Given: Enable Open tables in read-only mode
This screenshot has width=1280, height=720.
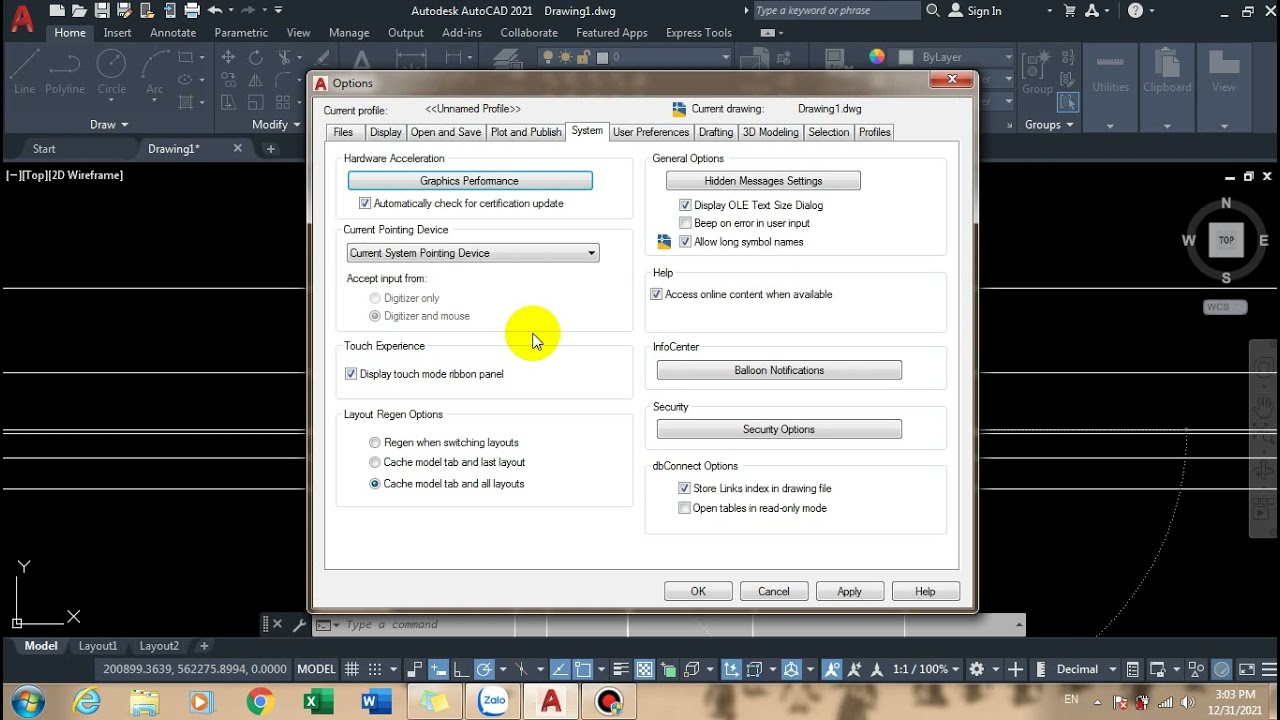Looking at the screenshot, I should point(684,508).
